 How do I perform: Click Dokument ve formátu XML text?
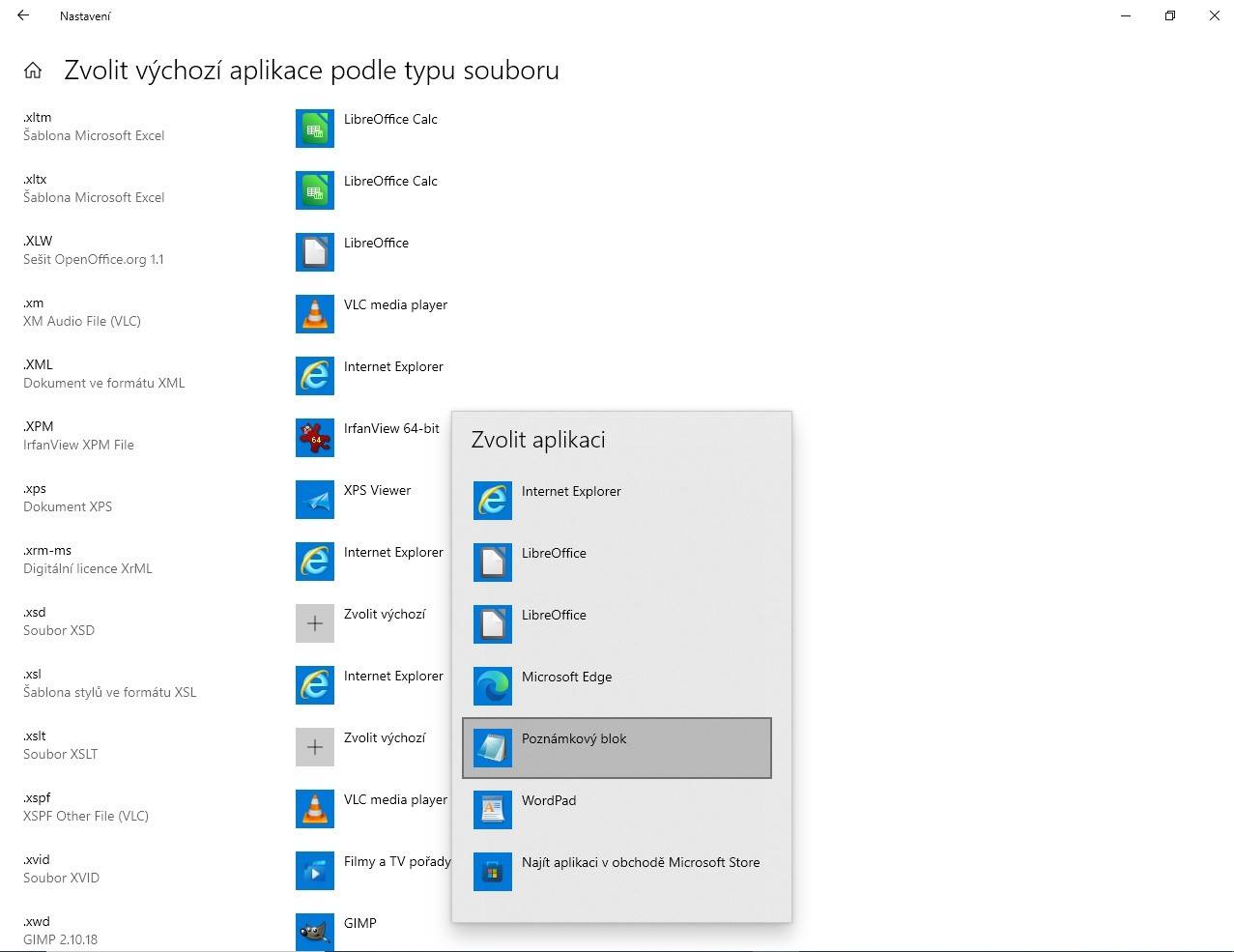pos(104,383)
